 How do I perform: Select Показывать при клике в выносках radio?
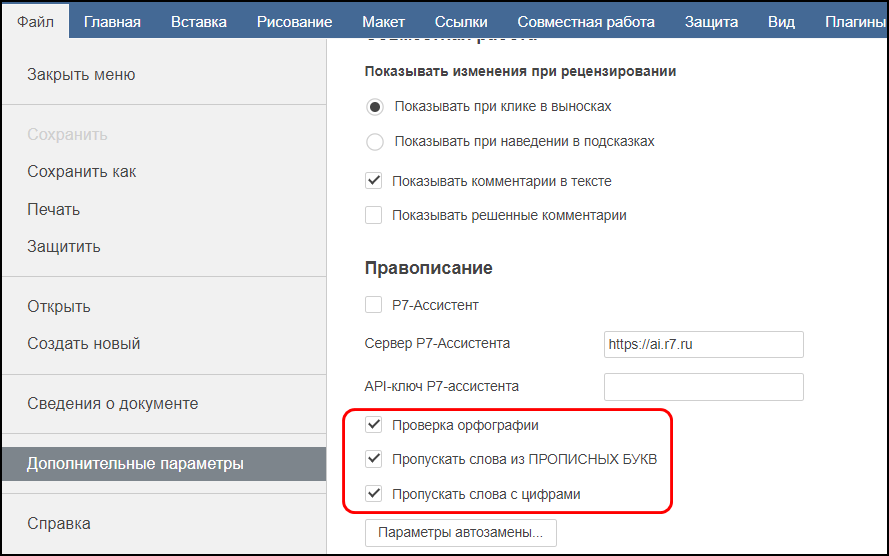(374, 107)
